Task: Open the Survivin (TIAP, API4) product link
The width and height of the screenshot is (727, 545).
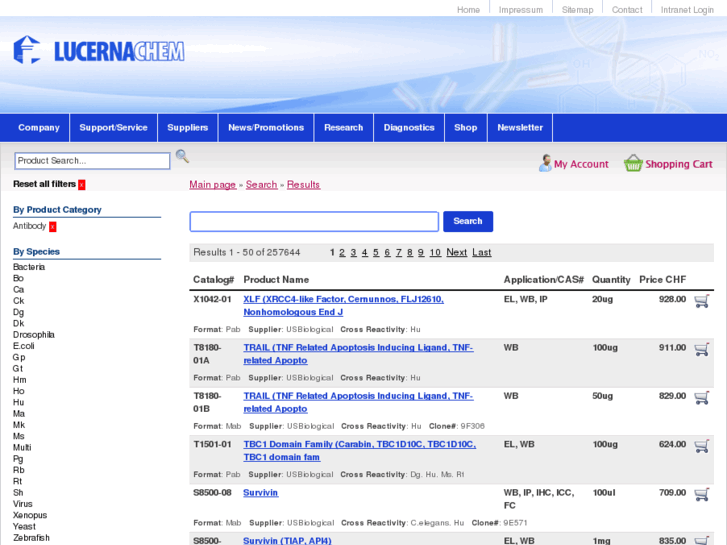Action: click(x=287, y=540)
